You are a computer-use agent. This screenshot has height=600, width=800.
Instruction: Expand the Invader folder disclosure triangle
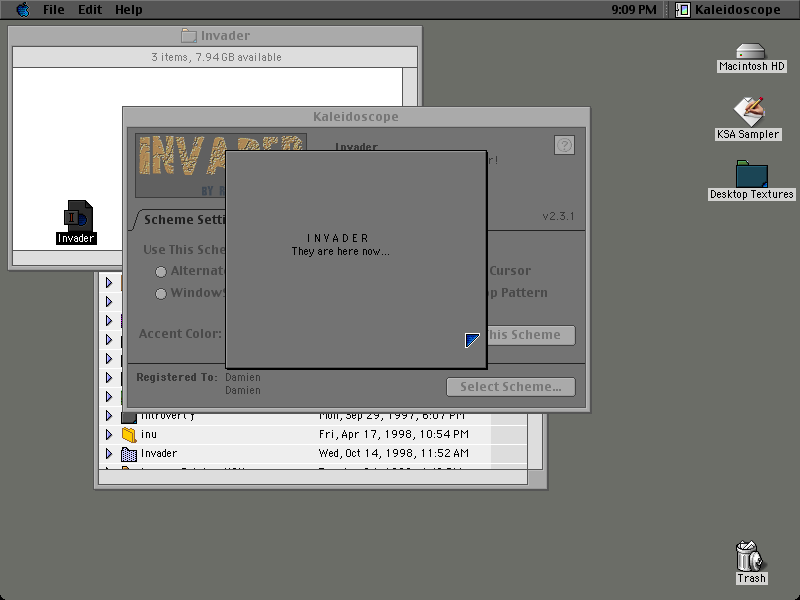pyautogui.click(x=109, y=454)
